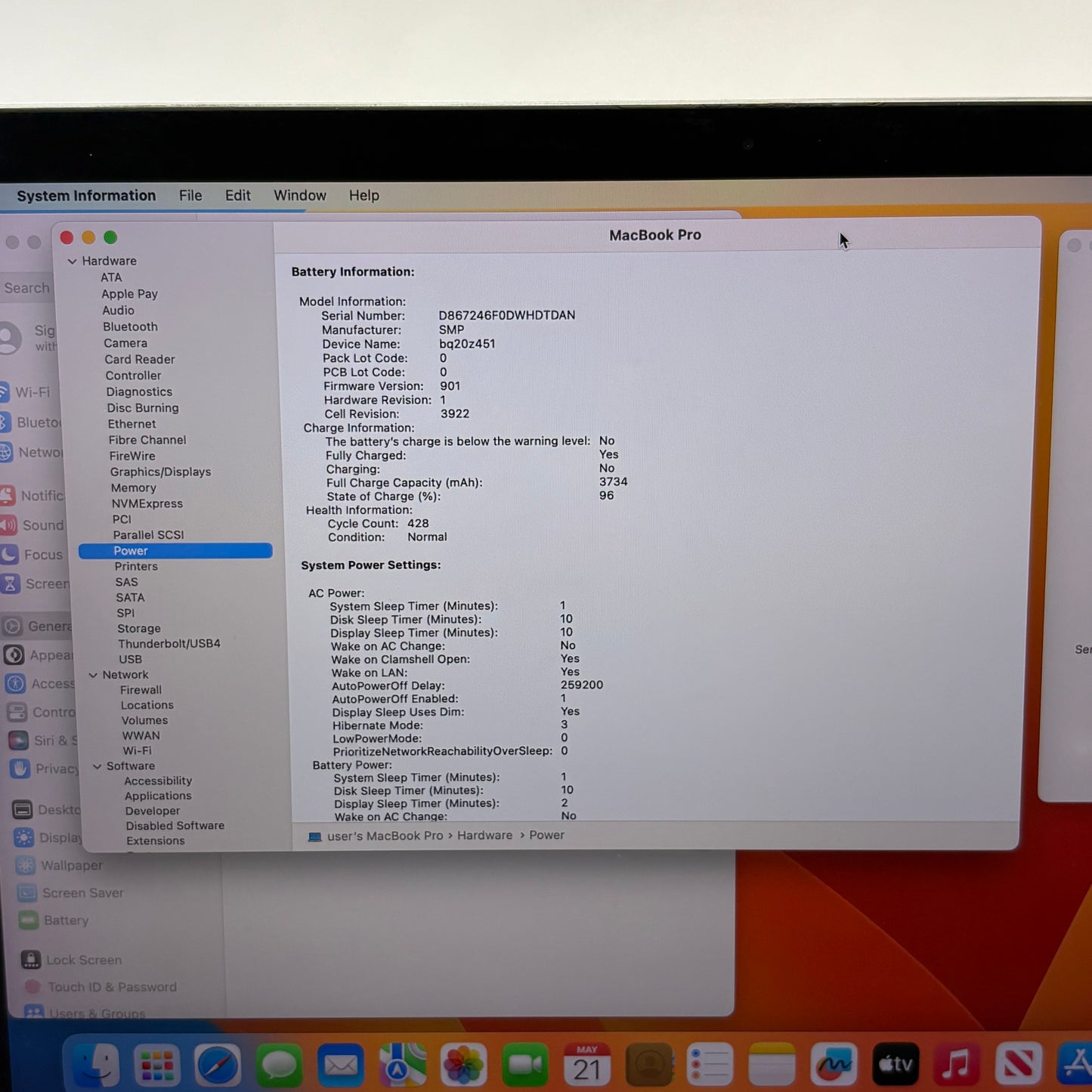
Task: Select Disabled Software in the sidebar
Action: (x=175, y=826)
